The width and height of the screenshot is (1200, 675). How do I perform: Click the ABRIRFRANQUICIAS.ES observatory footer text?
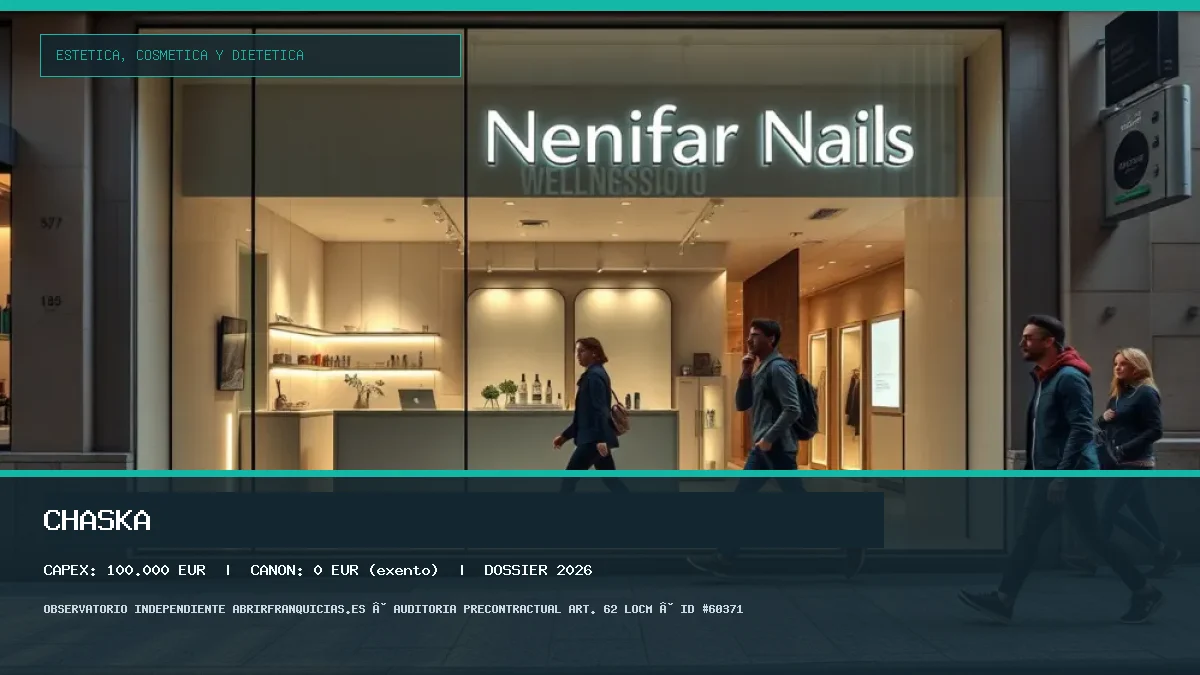[x=299, y=609]
